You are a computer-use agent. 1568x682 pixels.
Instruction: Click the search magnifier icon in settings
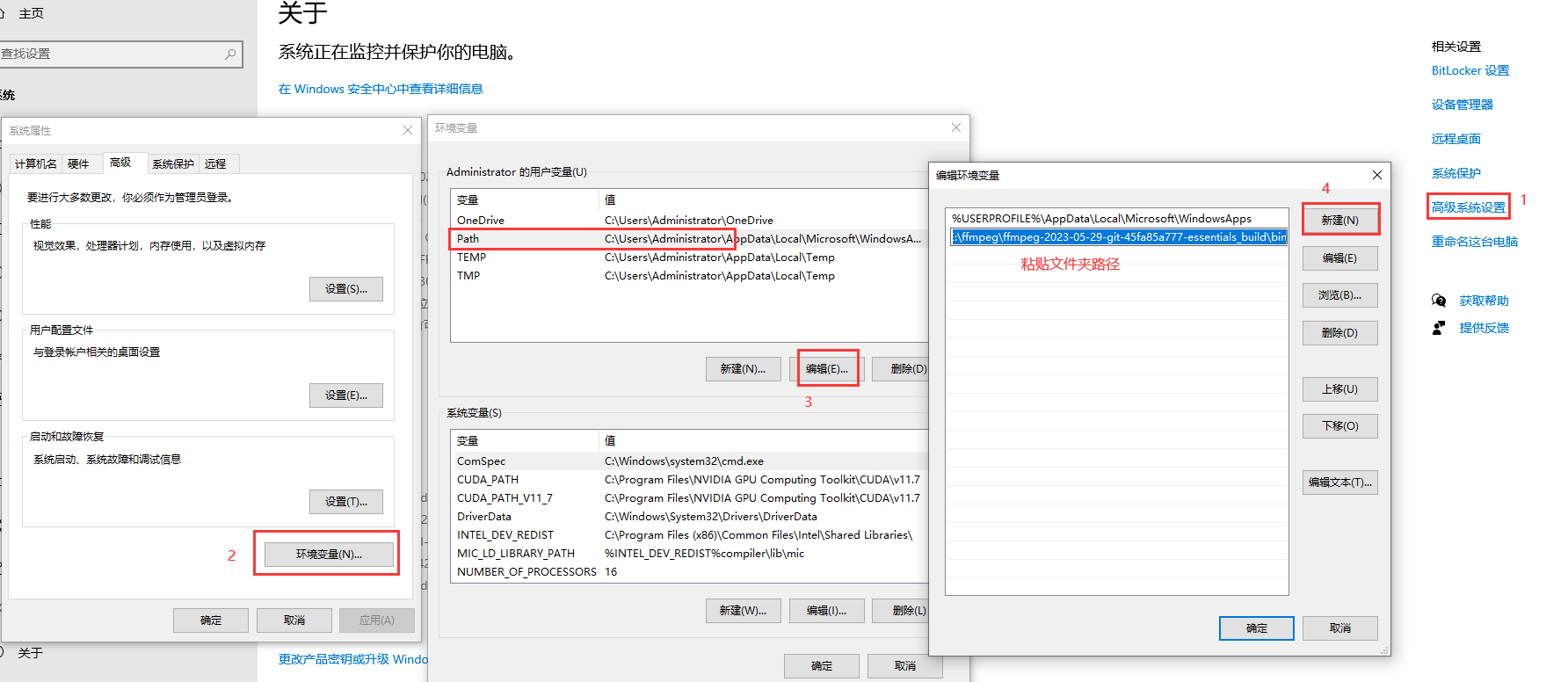(x=230, y=54)
